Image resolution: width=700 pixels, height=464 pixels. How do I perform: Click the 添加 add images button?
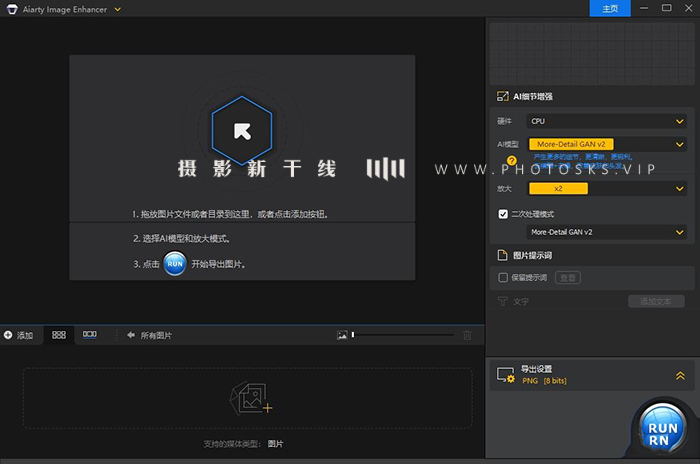(18, 335)
